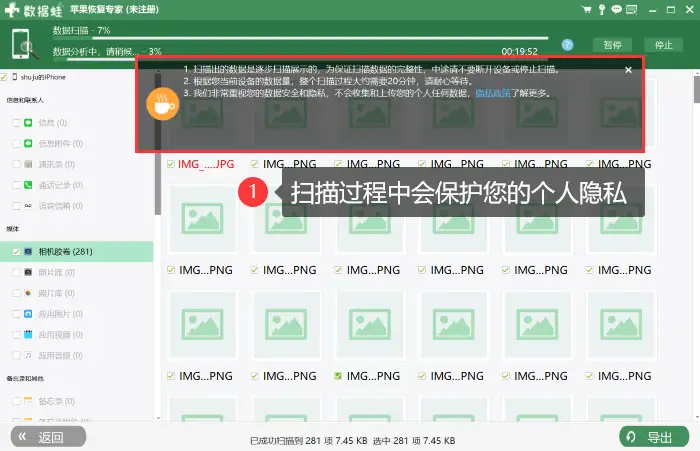Click the 数据扫描 progress bar

pyautogui.click(x=300, y=38)
